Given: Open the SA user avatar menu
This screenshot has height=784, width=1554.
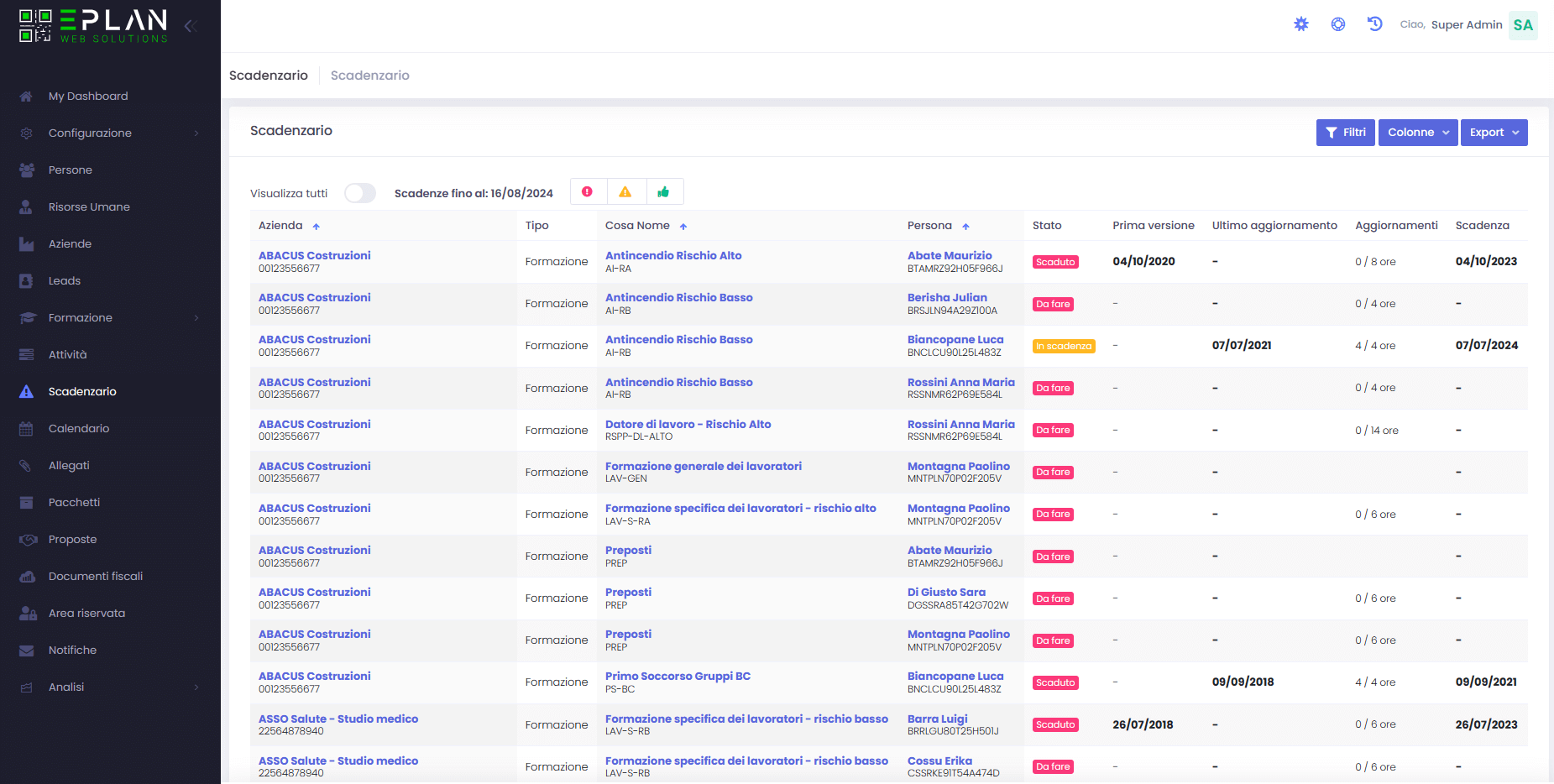Looking at the screenshot, I should coord(1523,25).
